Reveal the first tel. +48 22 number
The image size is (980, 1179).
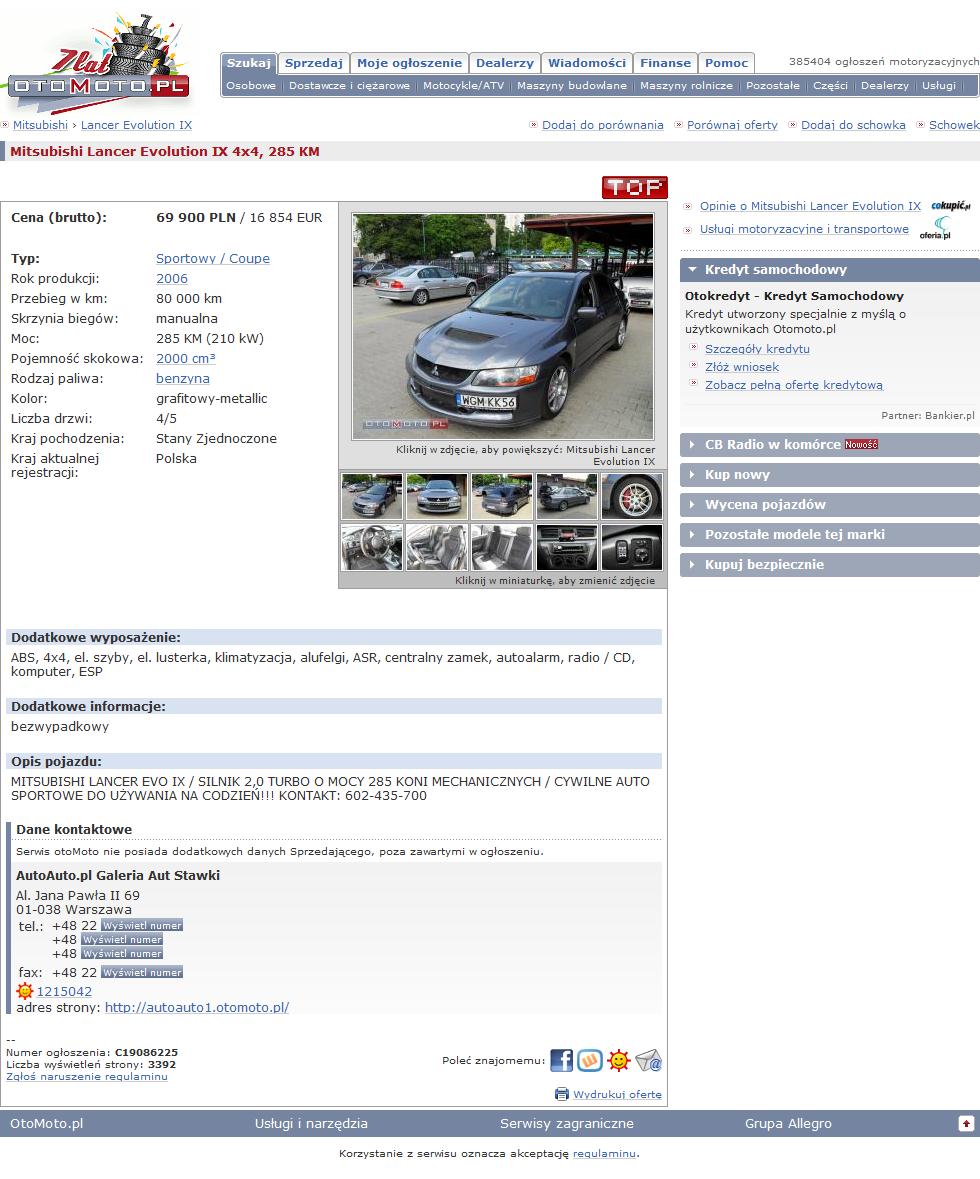(142, 926)
